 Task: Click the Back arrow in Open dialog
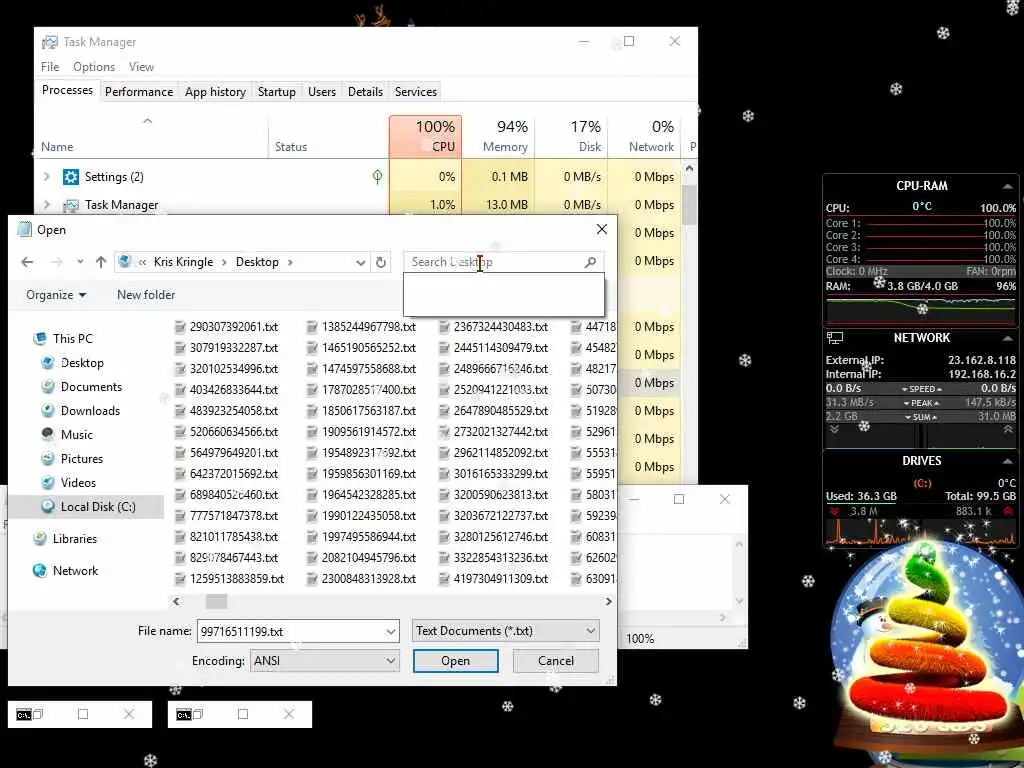[x=27, y=262]
